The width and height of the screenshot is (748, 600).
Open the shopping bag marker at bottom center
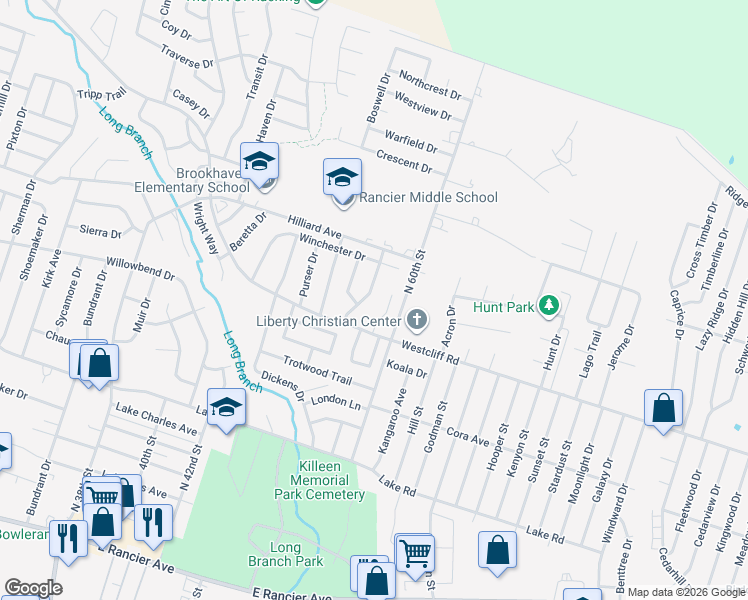click(x=377, y=581)
